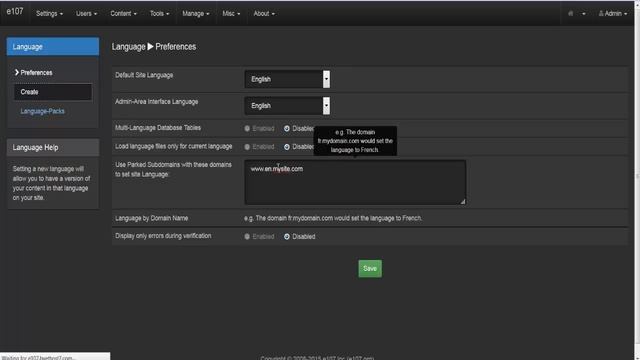
Task: Click the Language sidebar header
Action: tap(53, 47)
